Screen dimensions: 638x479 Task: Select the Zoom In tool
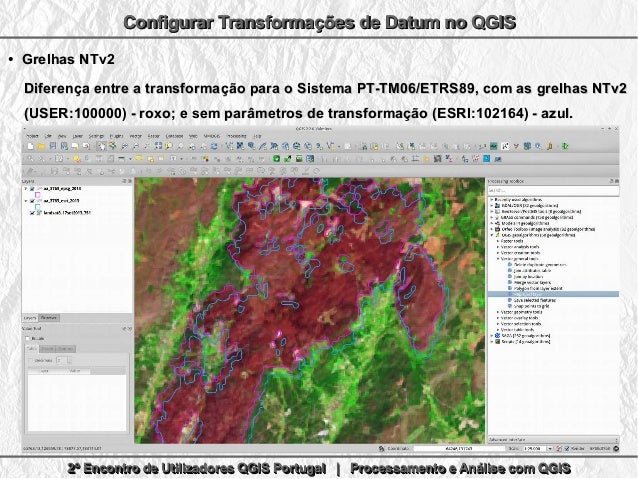(125, 146)
